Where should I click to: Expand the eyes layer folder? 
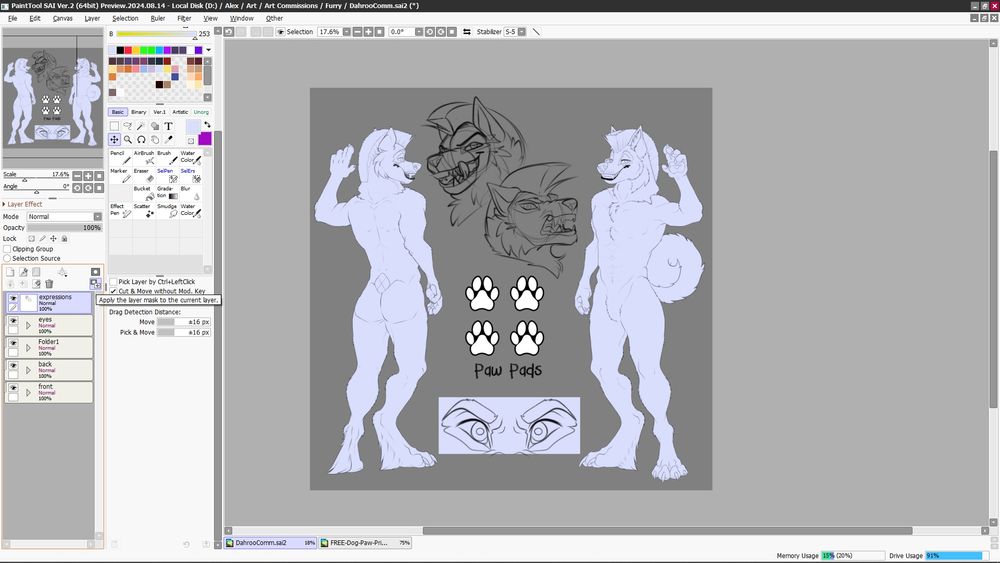pos(28,325)
